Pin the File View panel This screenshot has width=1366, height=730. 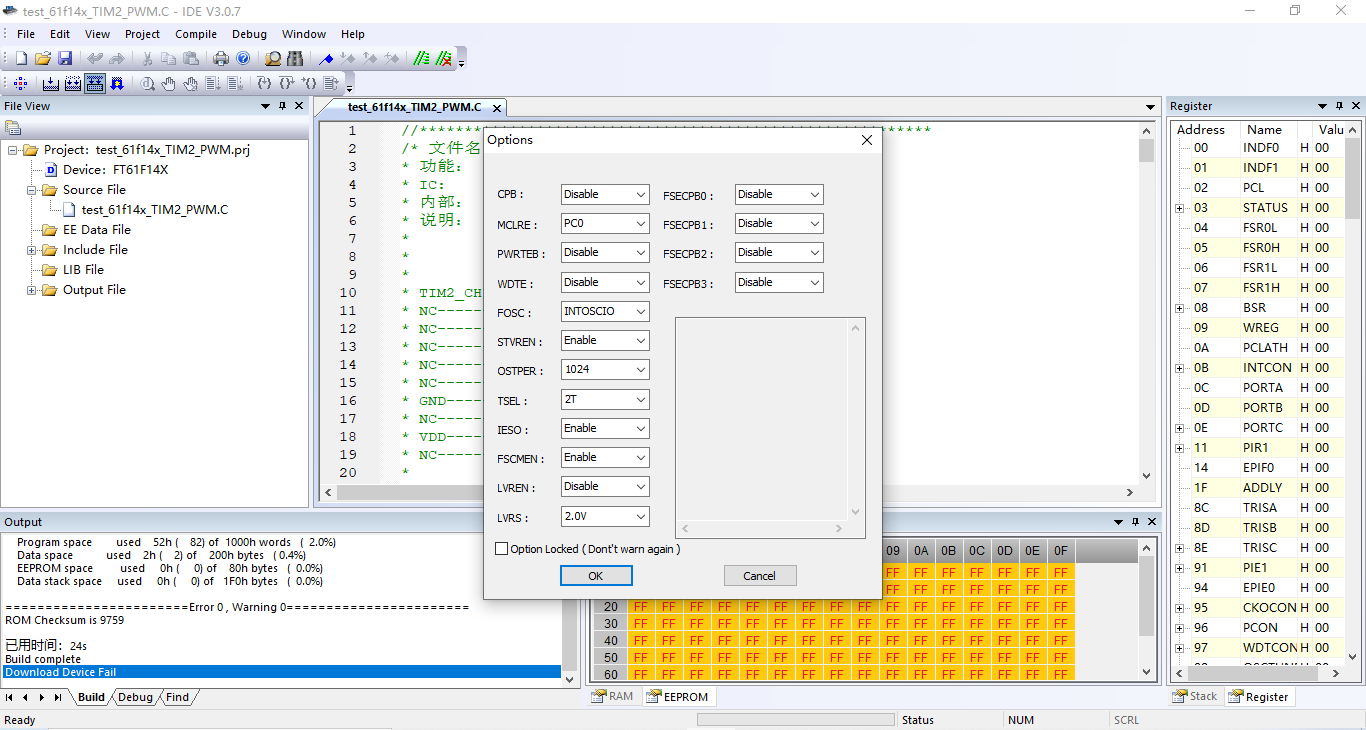coord(282,106)
